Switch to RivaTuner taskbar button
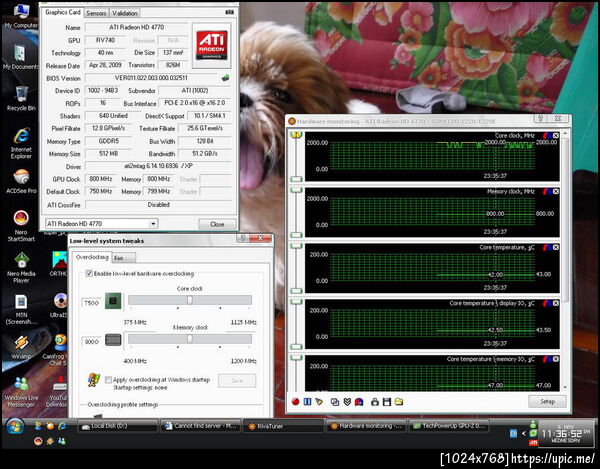This screenshot has height=469, width=600. pos(283,426)
